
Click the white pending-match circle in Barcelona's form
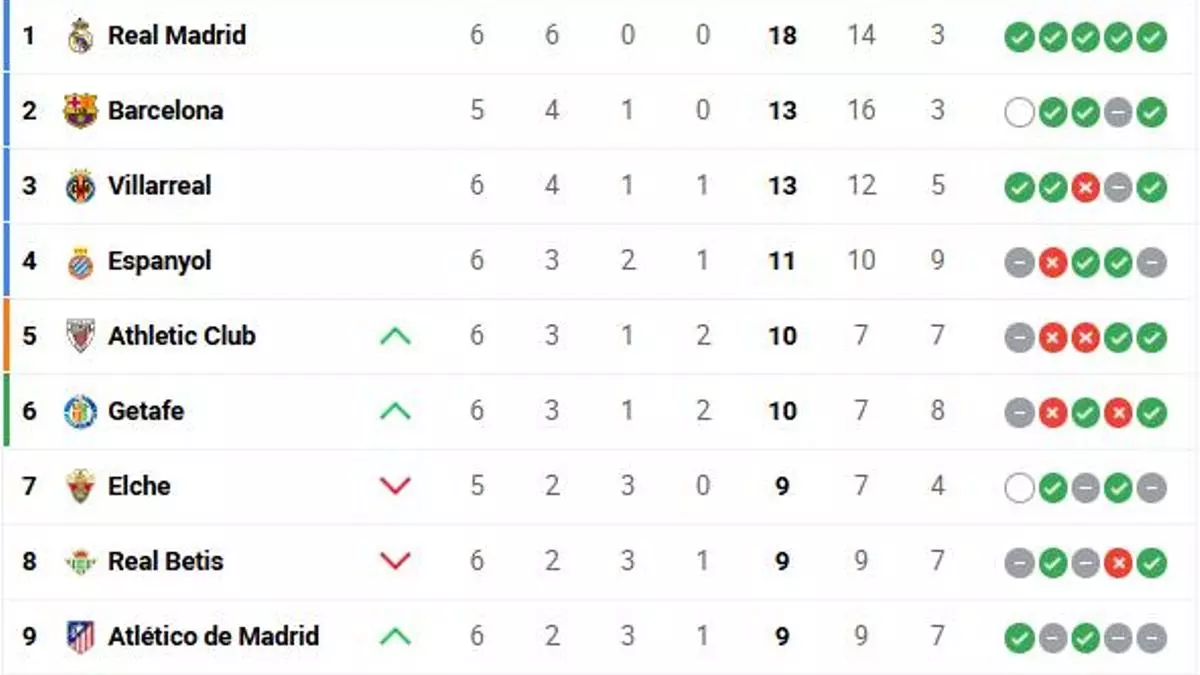click(x=1019, y=110)
